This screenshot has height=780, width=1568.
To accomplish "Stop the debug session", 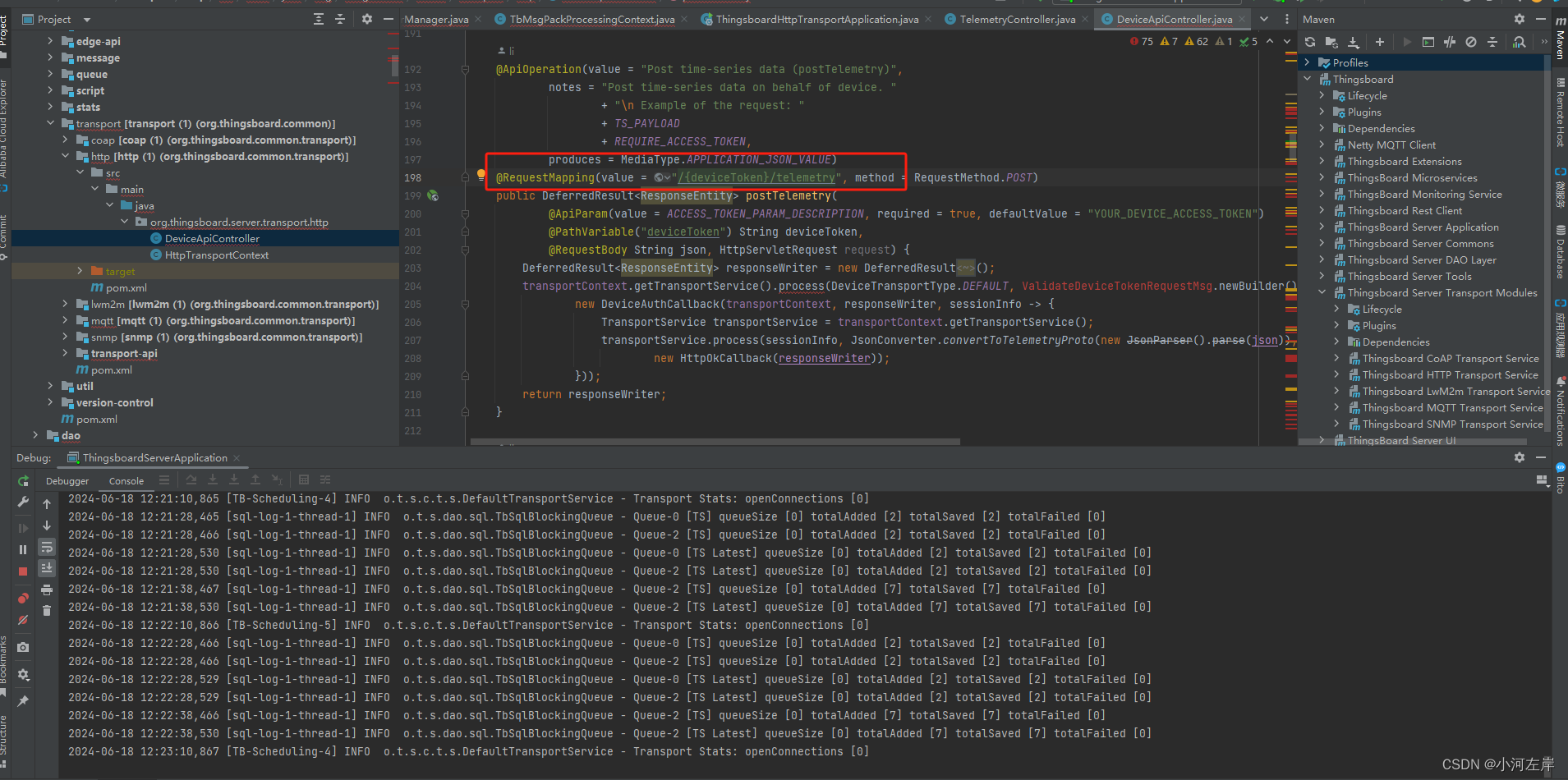I will click(23, 571).
